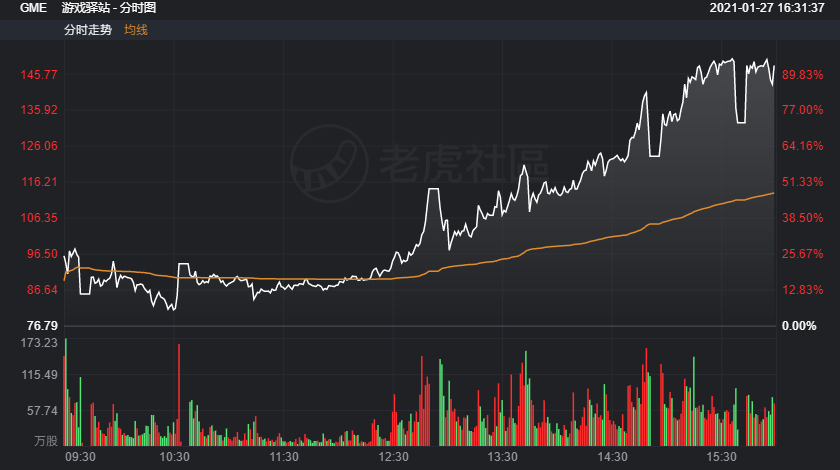Click the 万股 volume unit label
The image size is (840, 470).
(x=46, y=441)
